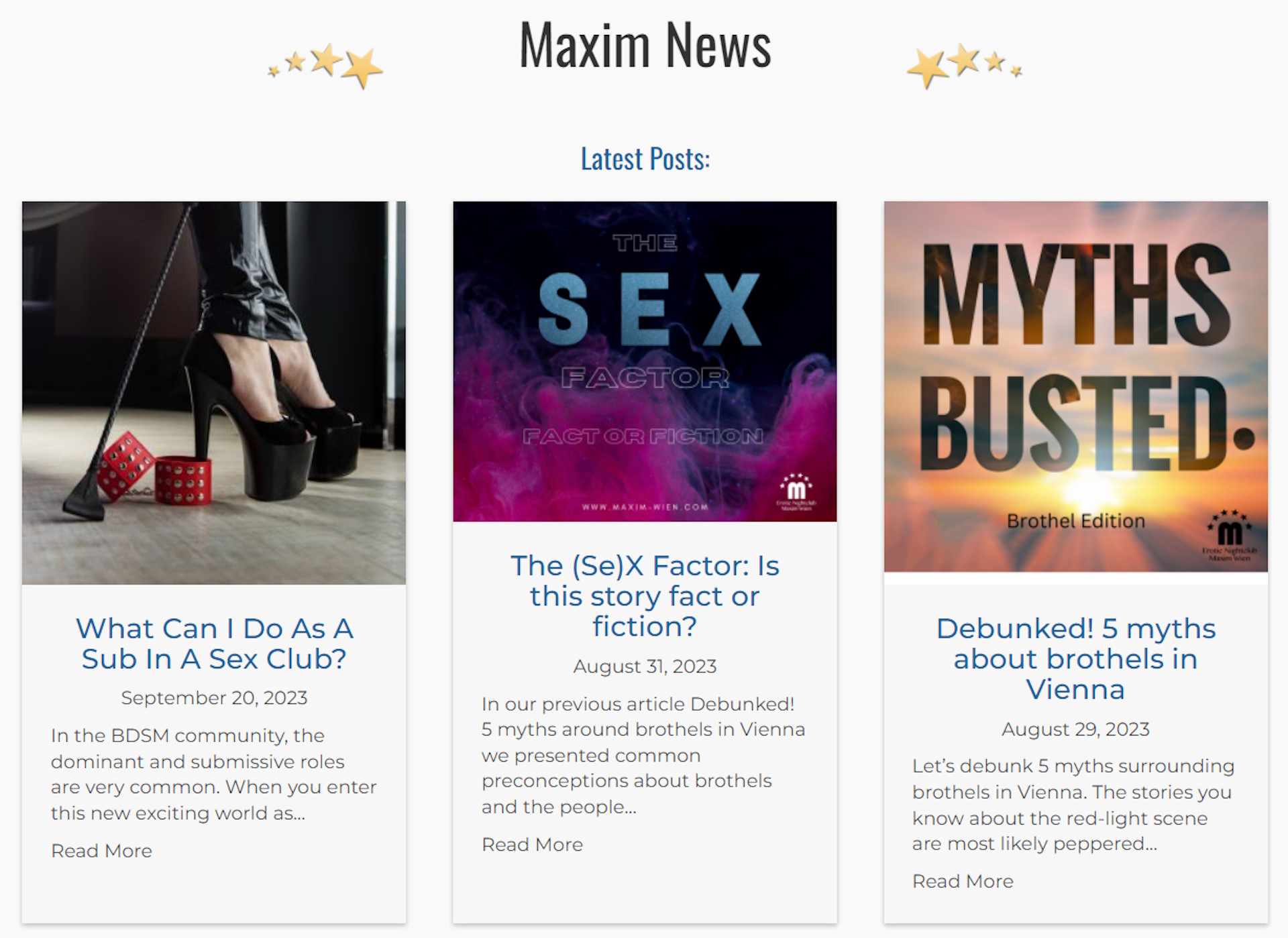
Task: Open 'What Can I Do As A Sub' title
Action: (214, 644)
